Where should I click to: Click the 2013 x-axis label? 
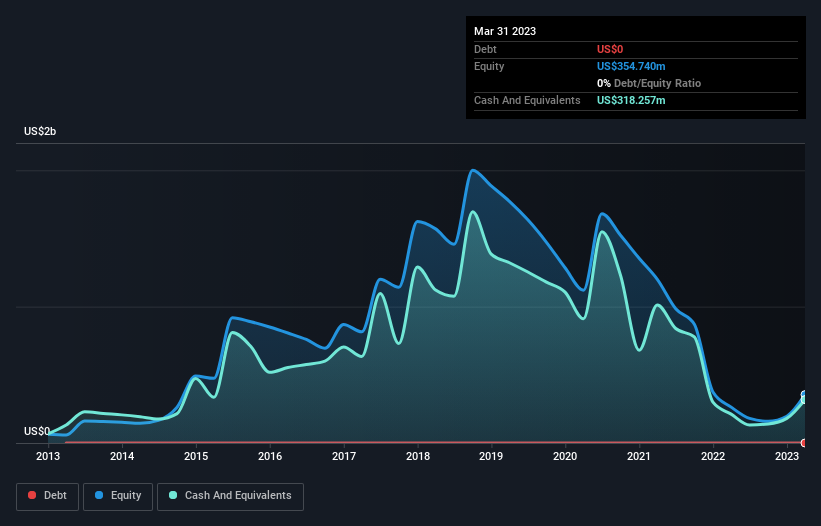coord(48,456)
